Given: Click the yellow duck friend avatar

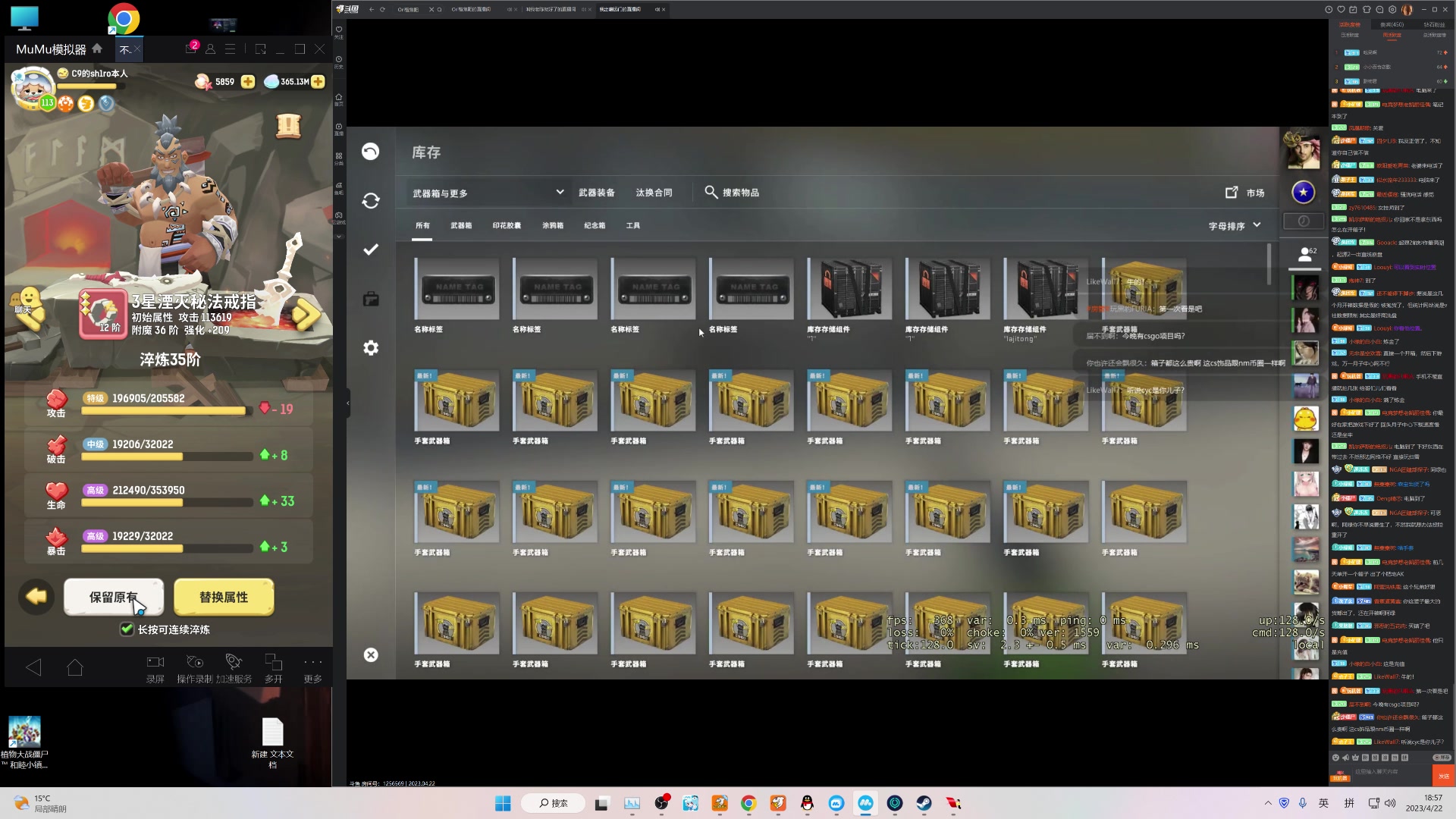Looking at the screenshot, I should [1305, 419].
